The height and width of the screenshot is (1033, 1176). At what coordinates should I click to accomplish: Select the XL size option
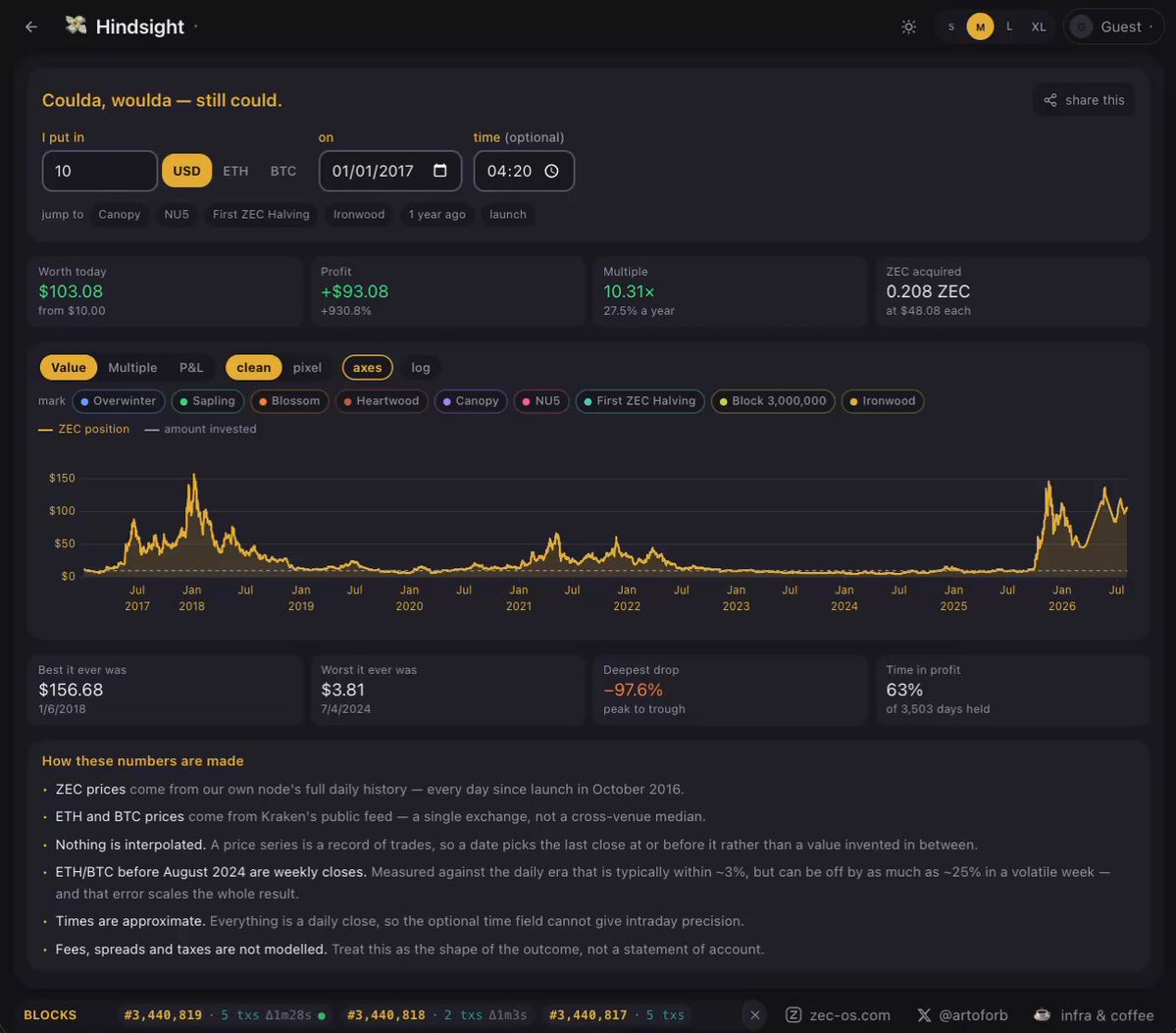(x=1038, y=27)
